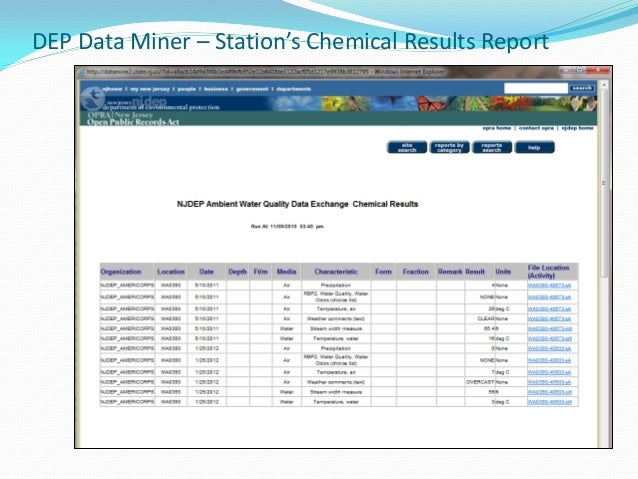This screenshot has height=479, width=638.
Task: Click the Run At timestamp text
Action: click(287, 226)
